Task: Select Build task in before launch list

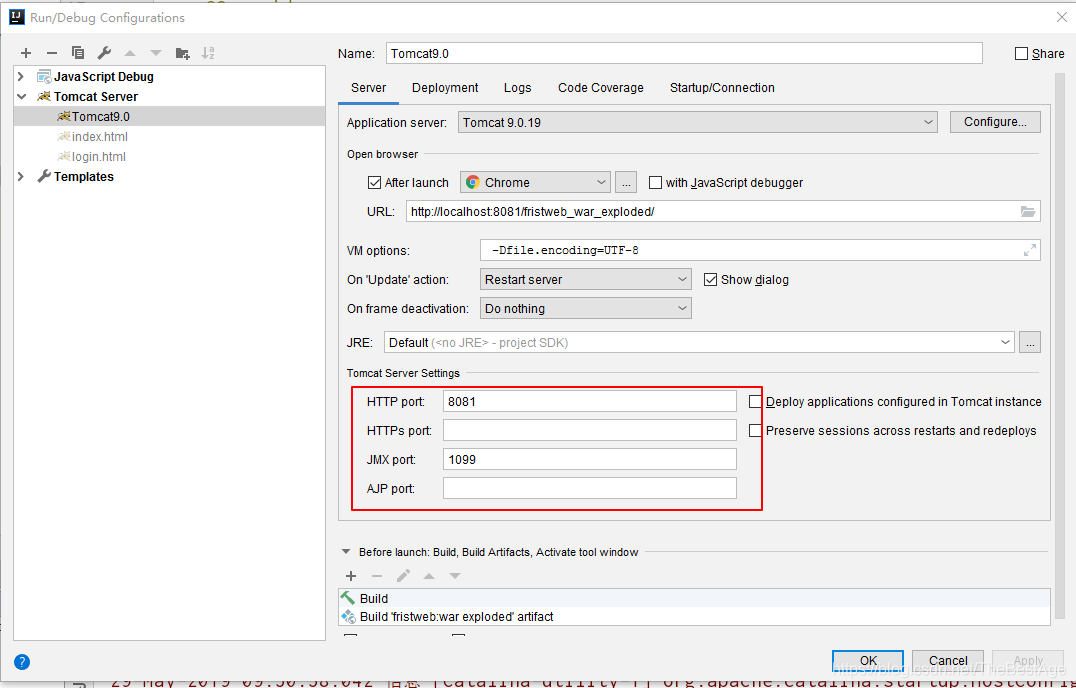Action: pyautogui.click(x=694, y=598)
